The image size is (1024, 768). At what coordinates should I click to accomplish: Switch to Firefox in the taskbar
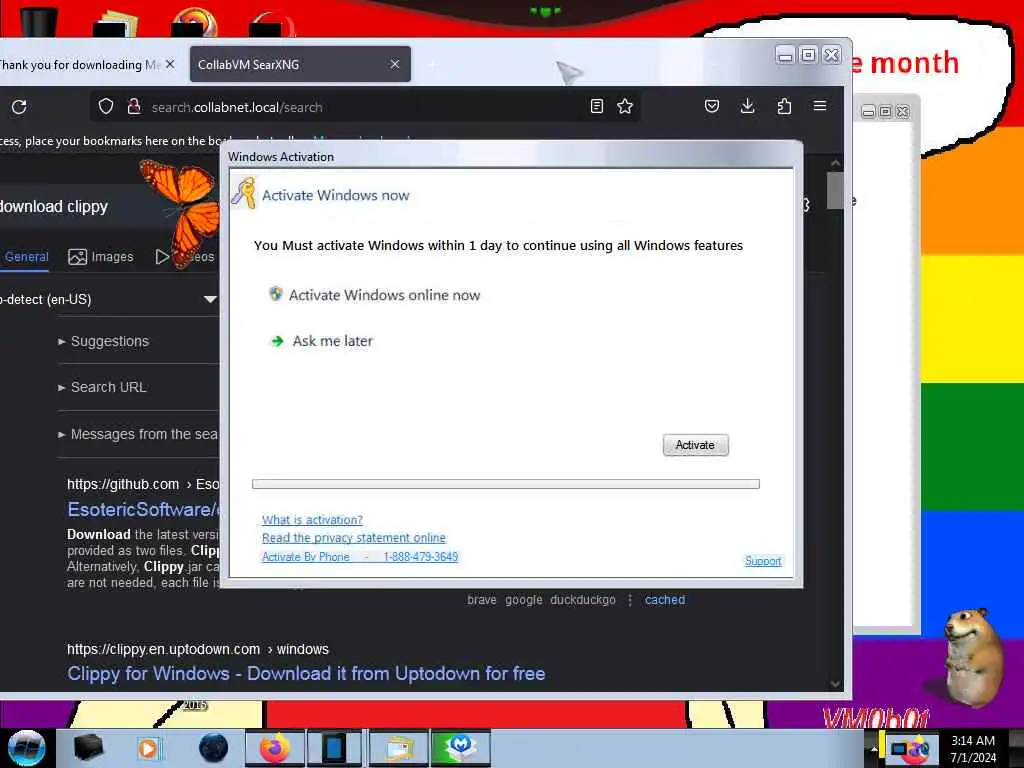click(274, 748)
